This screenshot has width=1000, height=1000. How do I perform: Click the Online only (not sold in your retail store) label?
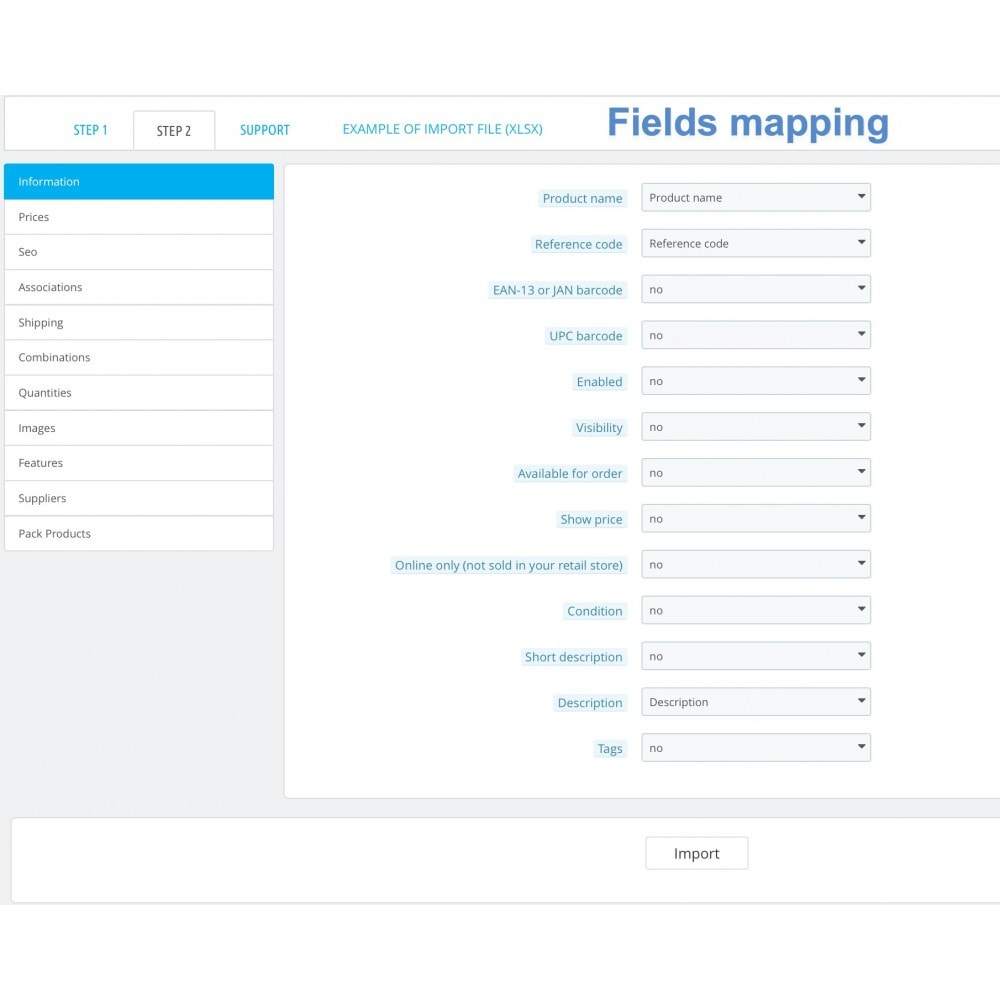click(508, 566)
